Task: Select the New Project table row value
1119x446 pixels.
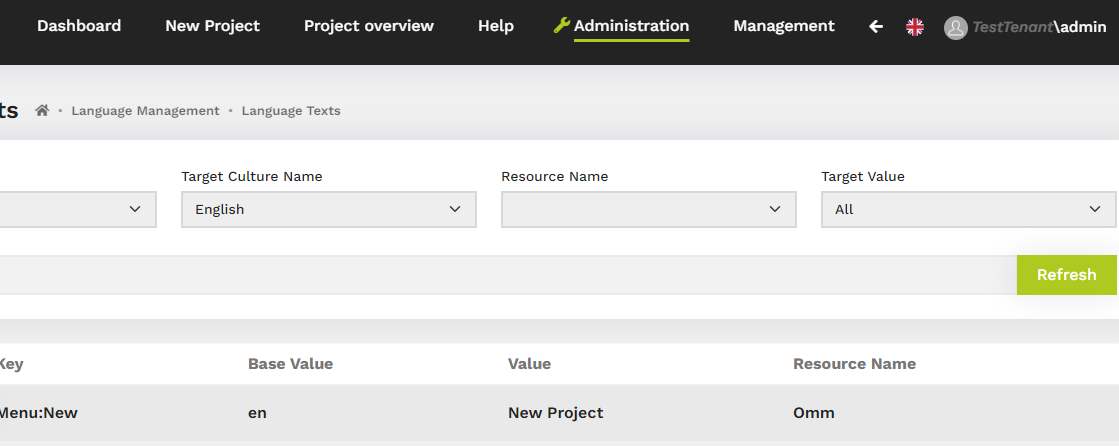Action: [x=555, y=413]
